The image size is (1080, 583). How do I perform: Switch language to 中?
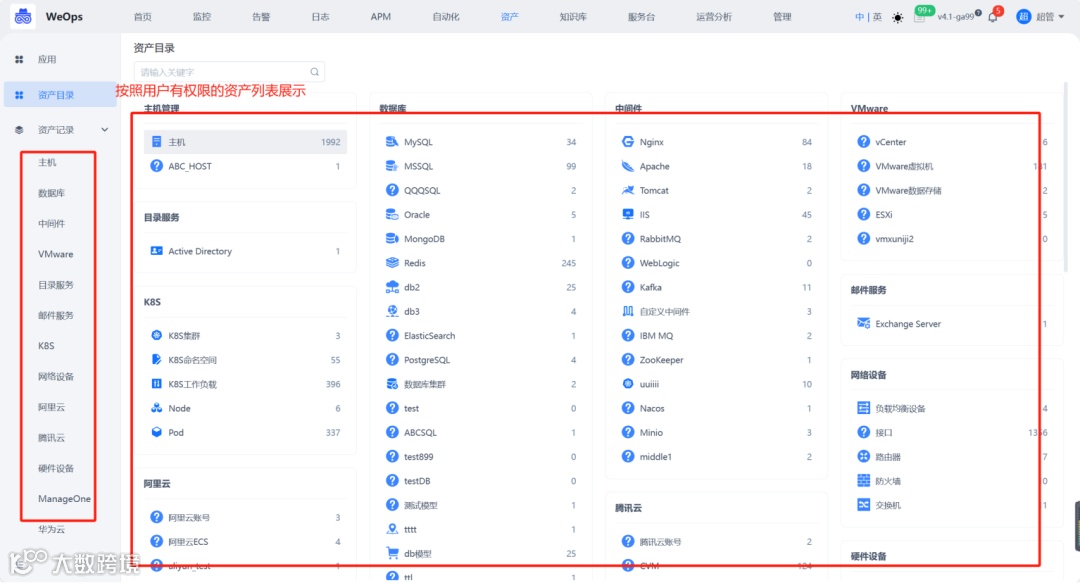(x=859, y=17)
